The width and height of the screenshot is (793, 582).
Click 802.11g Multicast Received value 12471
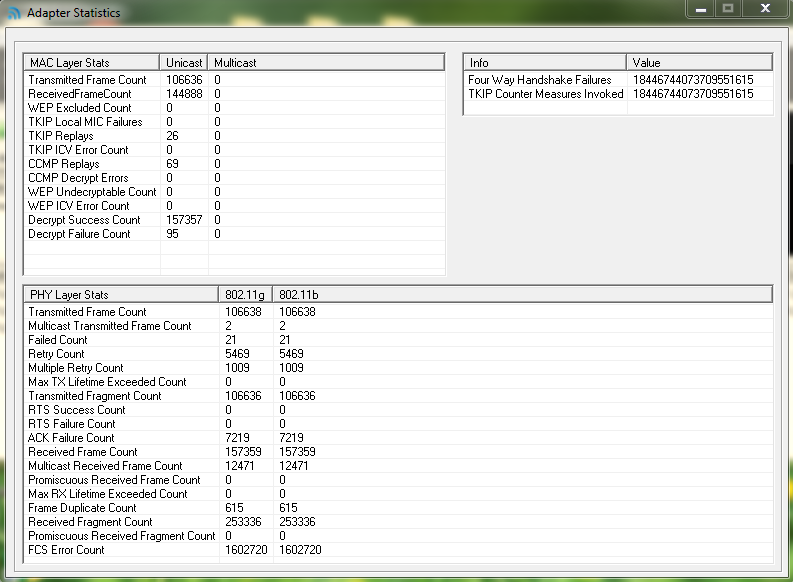[x=240, y=466]
